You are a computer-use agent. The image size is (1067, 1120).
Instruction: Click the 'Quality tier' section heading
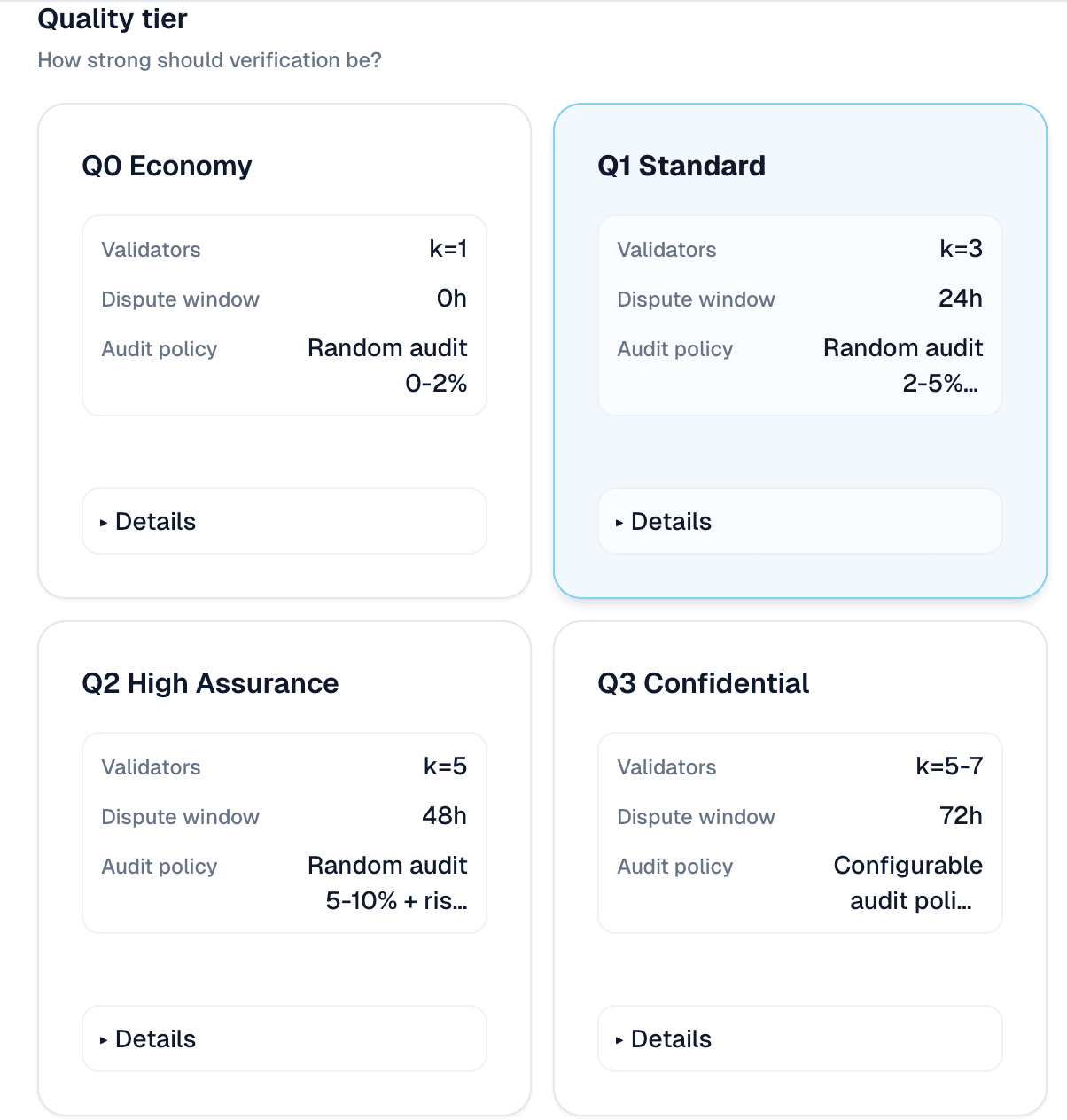pos(113,19)
